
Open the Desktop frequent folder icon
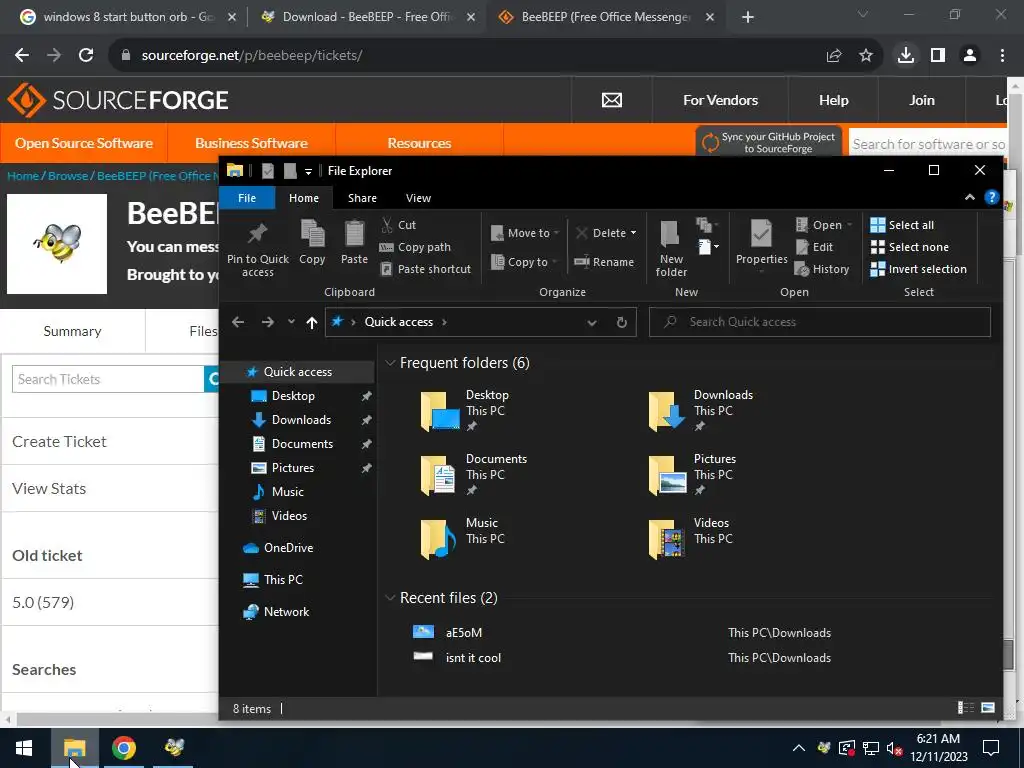click(x=440, y=411)
